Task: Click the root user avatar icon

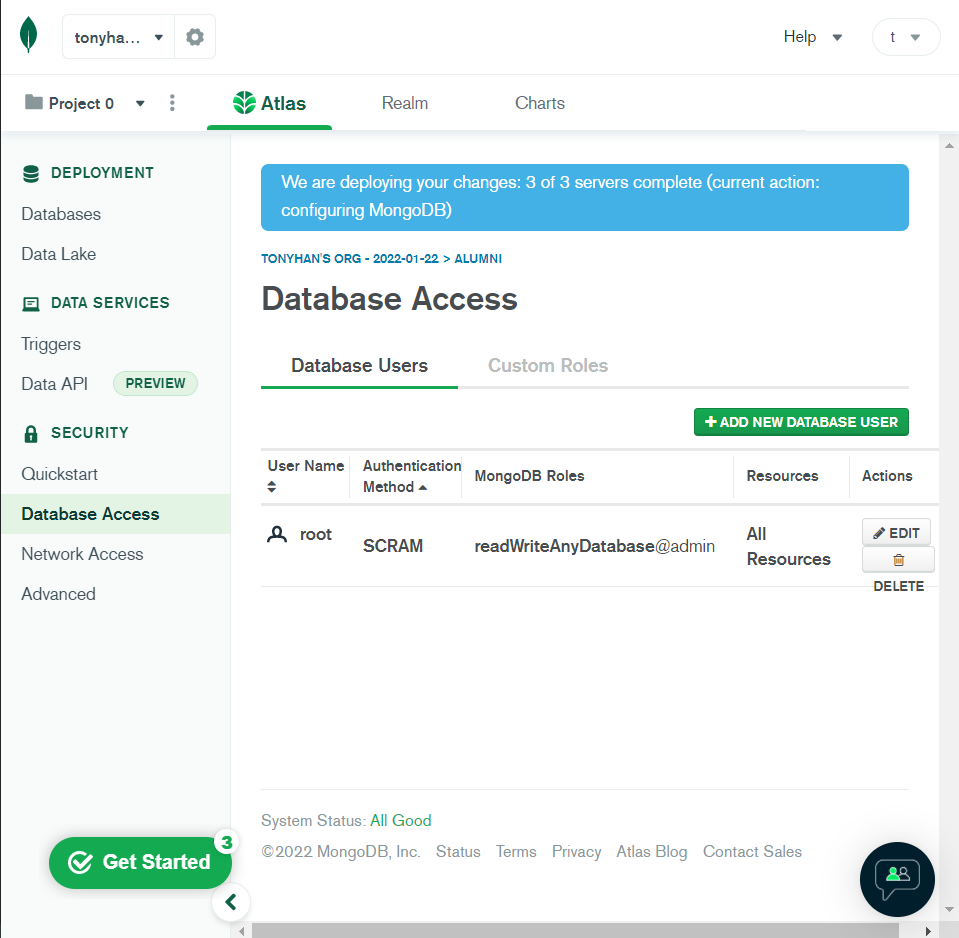Action: 277,534
